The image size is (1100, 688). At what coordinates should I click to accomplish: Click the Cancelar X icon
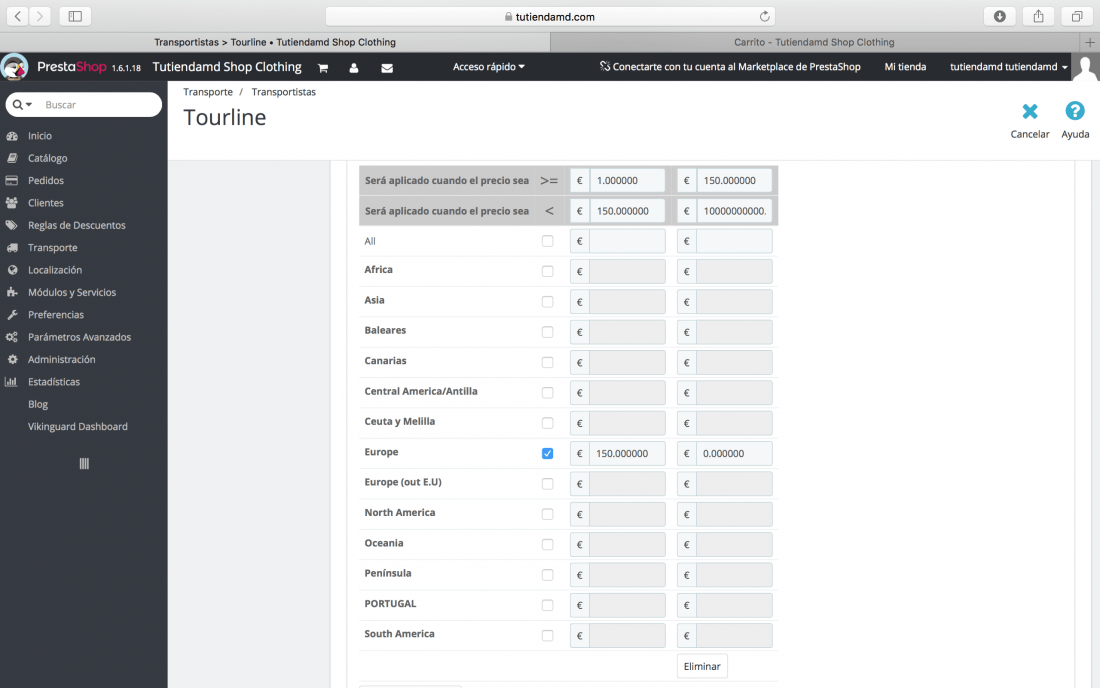tap(1030, 111)
